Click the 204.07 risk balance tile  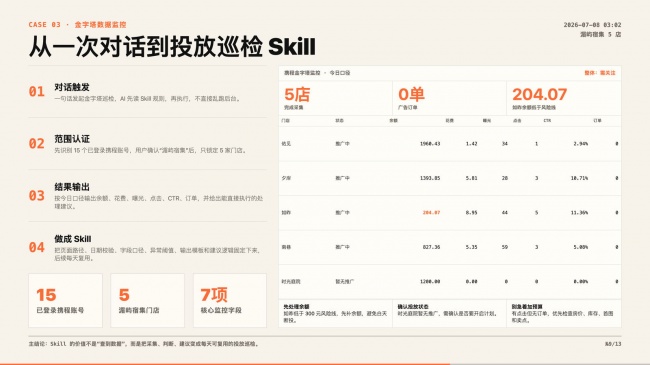(x=564, y=98)
